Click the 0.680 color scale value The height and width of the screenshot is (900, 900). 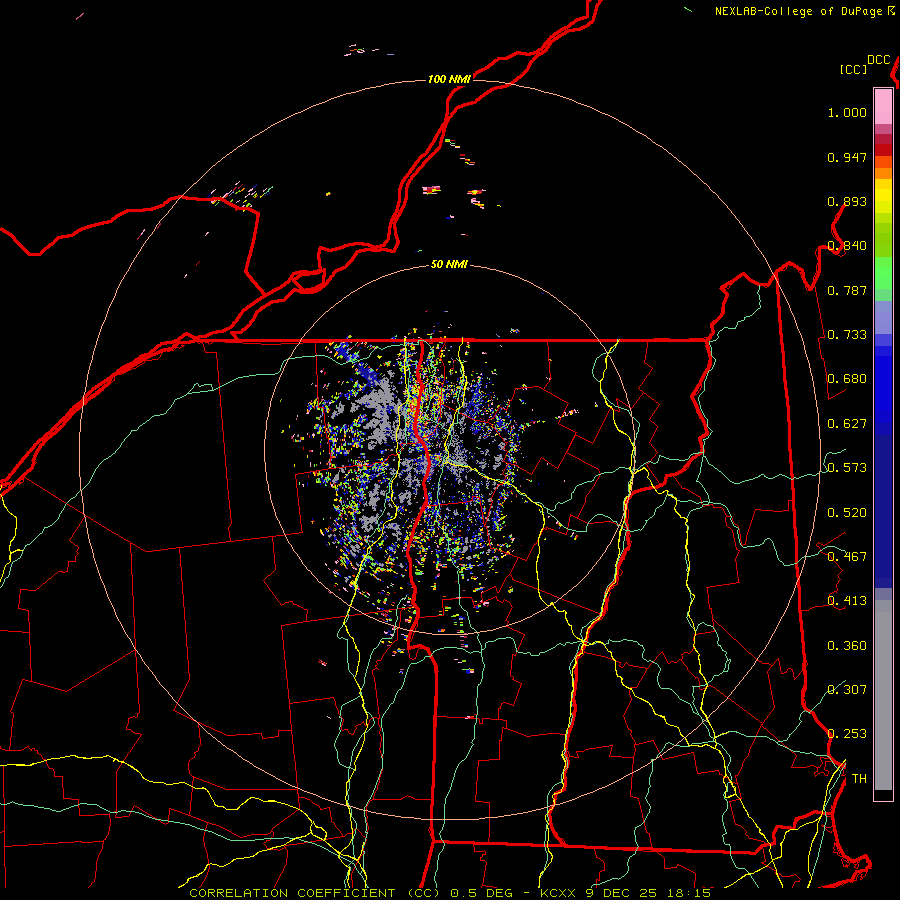(x=847, y=379)
